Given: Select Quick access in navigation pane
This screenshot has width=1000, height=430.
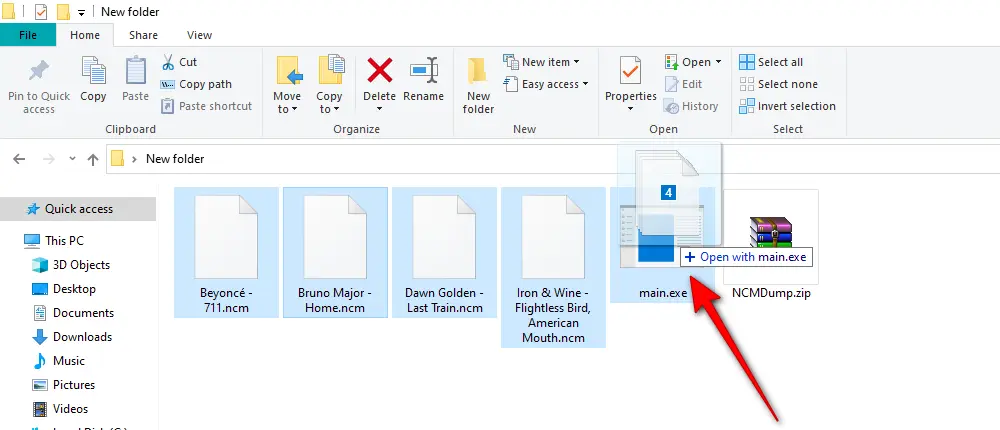Looking at the screenshot, I should click(78, 209).
